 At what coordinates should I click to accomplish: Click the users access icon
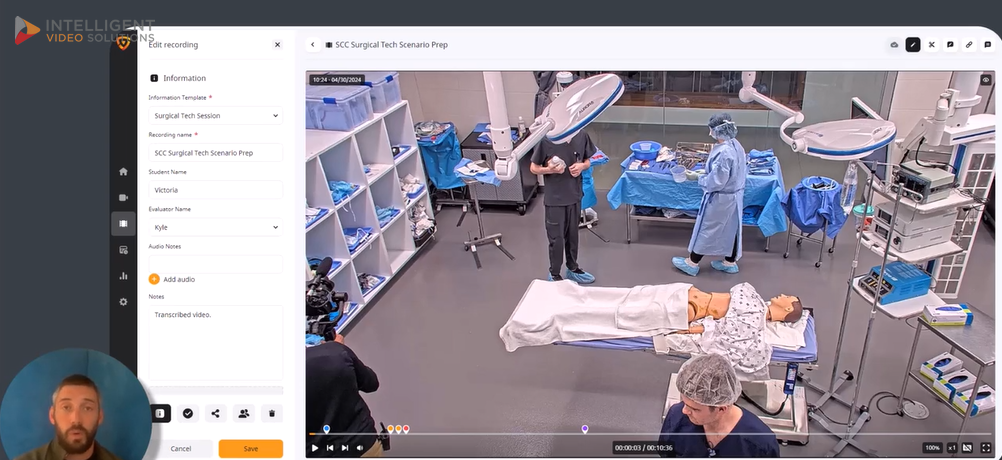pos(243,413)
